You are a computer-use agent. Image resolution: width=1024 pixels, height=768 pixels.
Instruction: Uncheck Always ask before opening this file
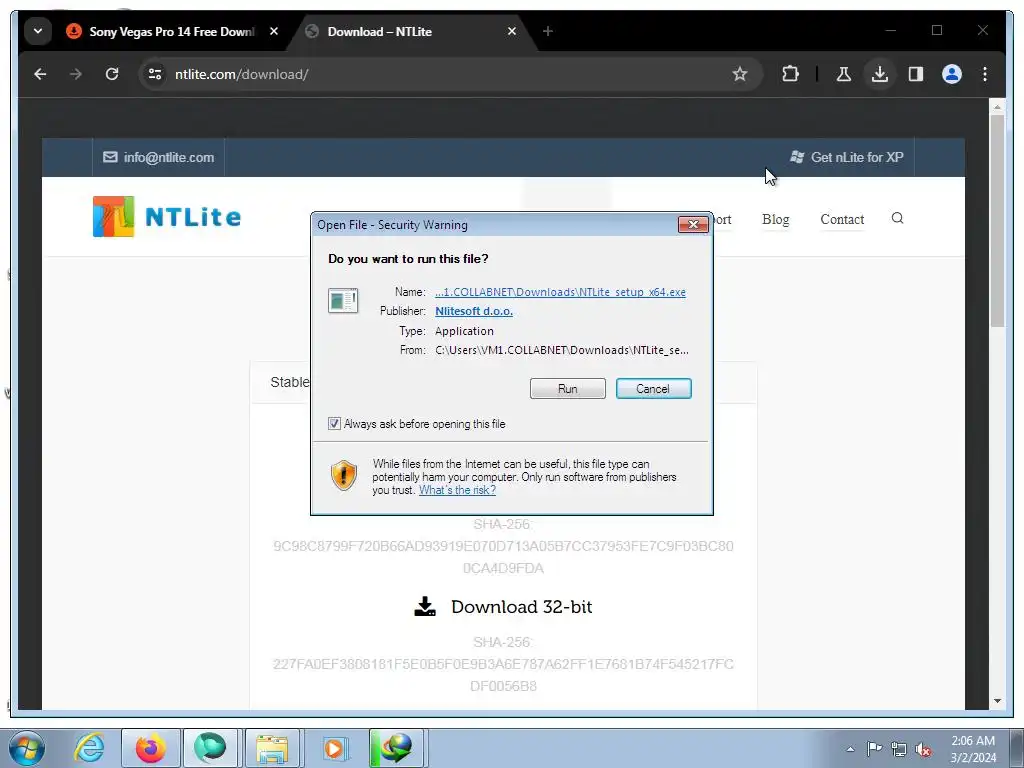coord(334,424)
